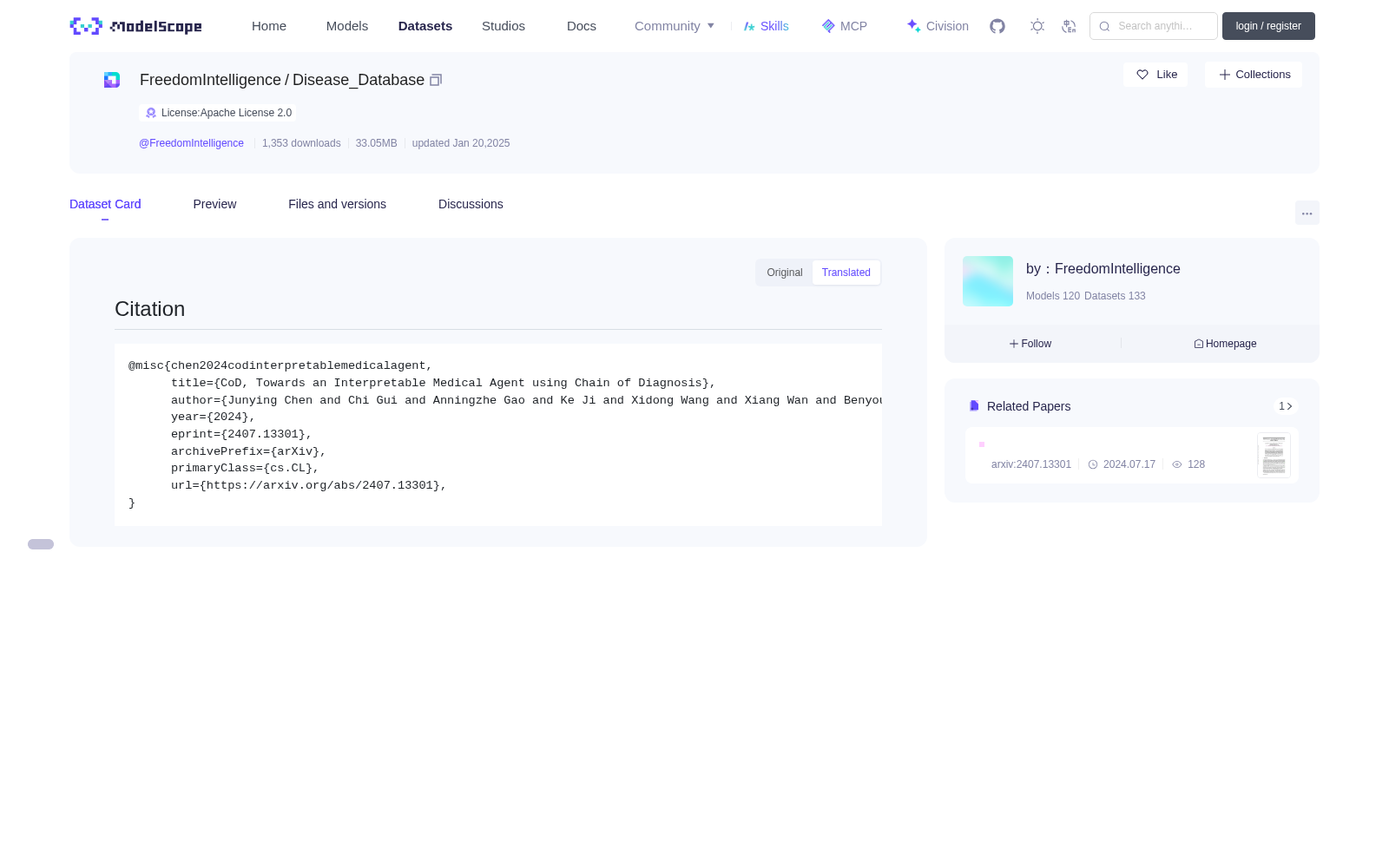
Task: Open 'by : FreedomIntelligence' organization link
Action: click(x=1103, y=269)
